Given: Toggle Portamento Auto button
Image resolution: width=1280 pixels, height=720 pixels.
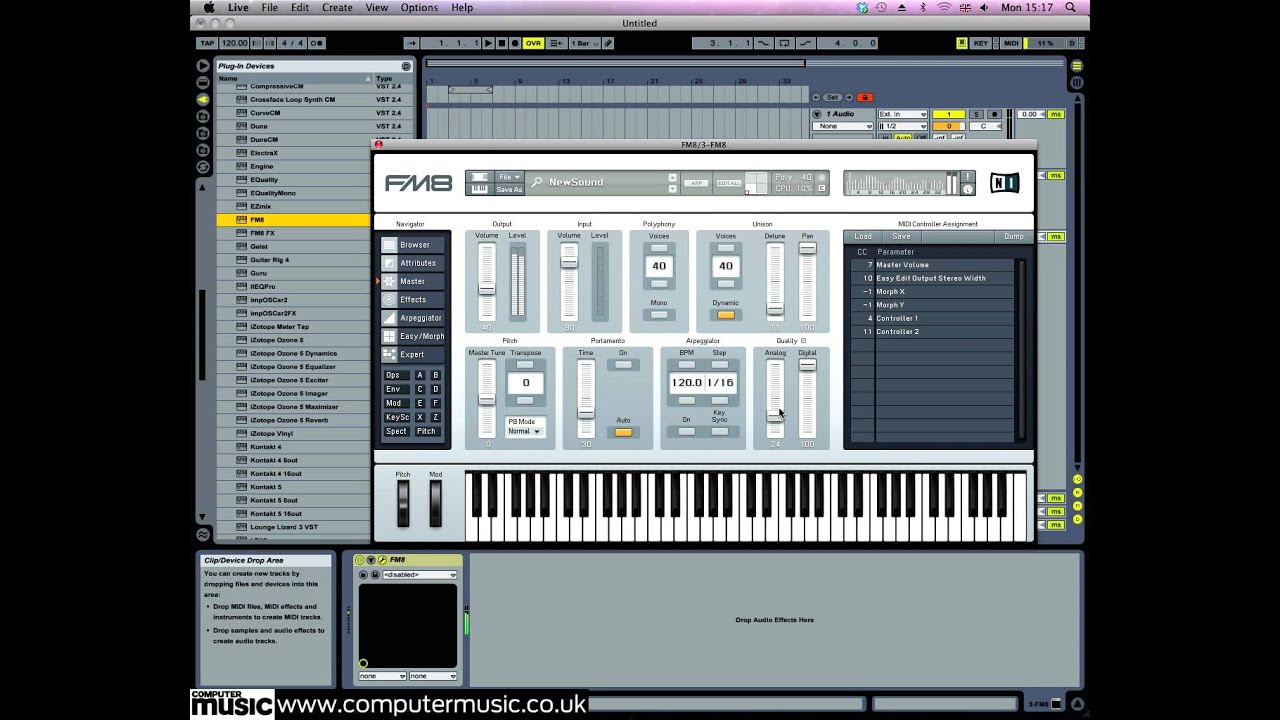Looking at the screenshot, I should (x=623, y=432).
